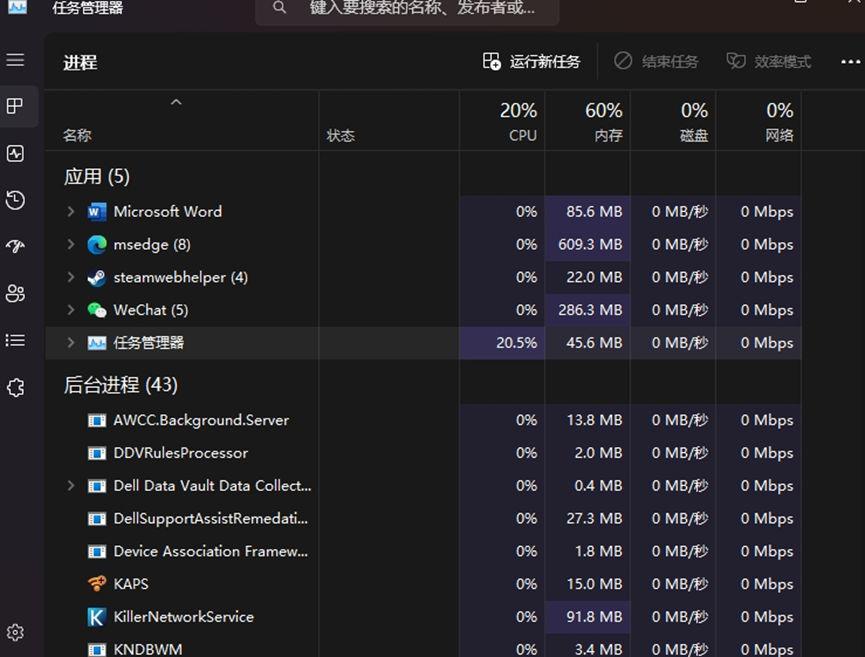Screen dimensions: 865x657
Task: Click 运行新任务 (Run new task) button
Action: (531, 61)
